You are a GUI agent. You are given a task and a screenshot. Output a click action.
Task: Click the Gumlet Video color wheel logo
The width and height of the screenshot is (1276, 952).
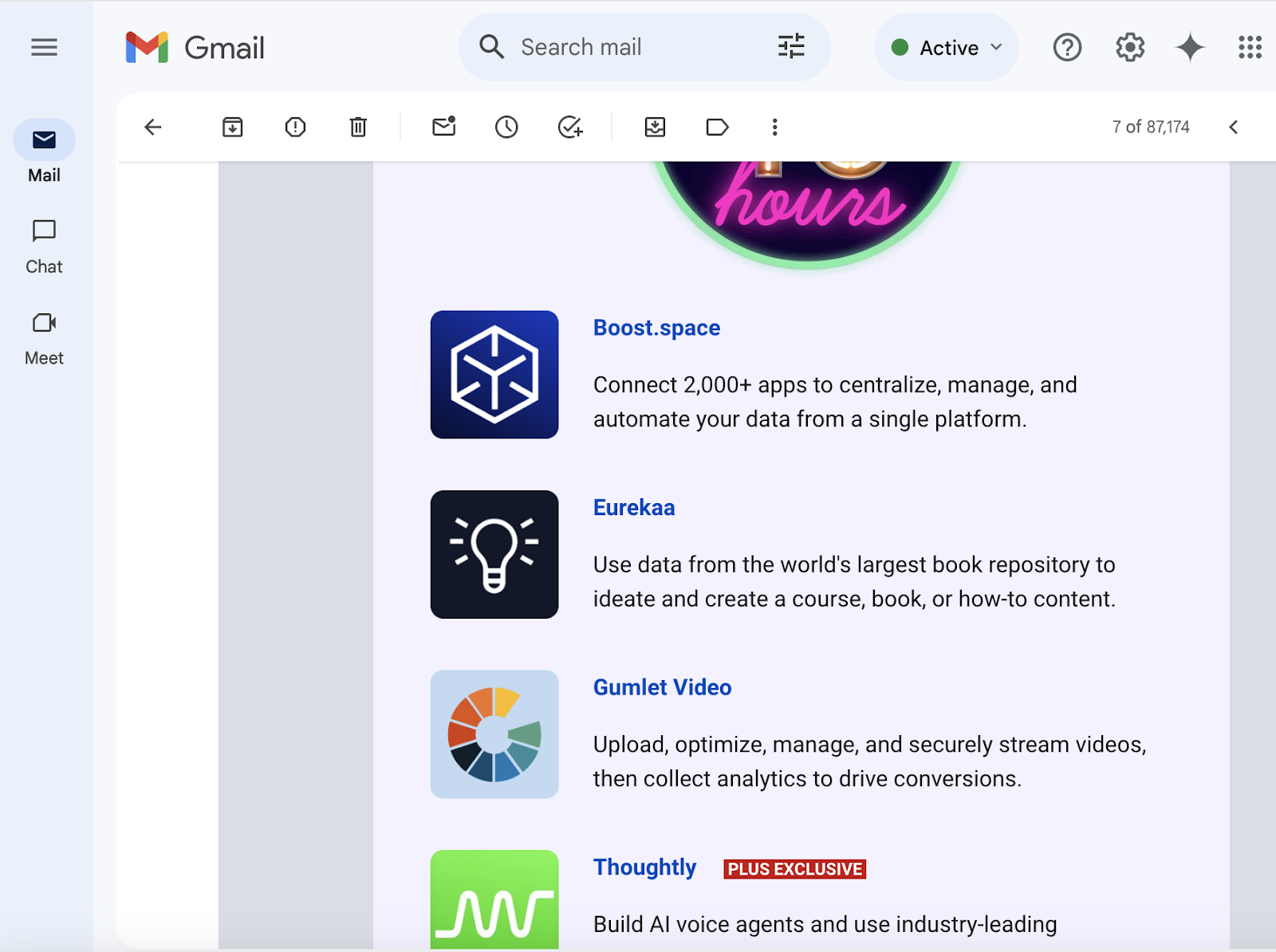click(x=494, y=734)
